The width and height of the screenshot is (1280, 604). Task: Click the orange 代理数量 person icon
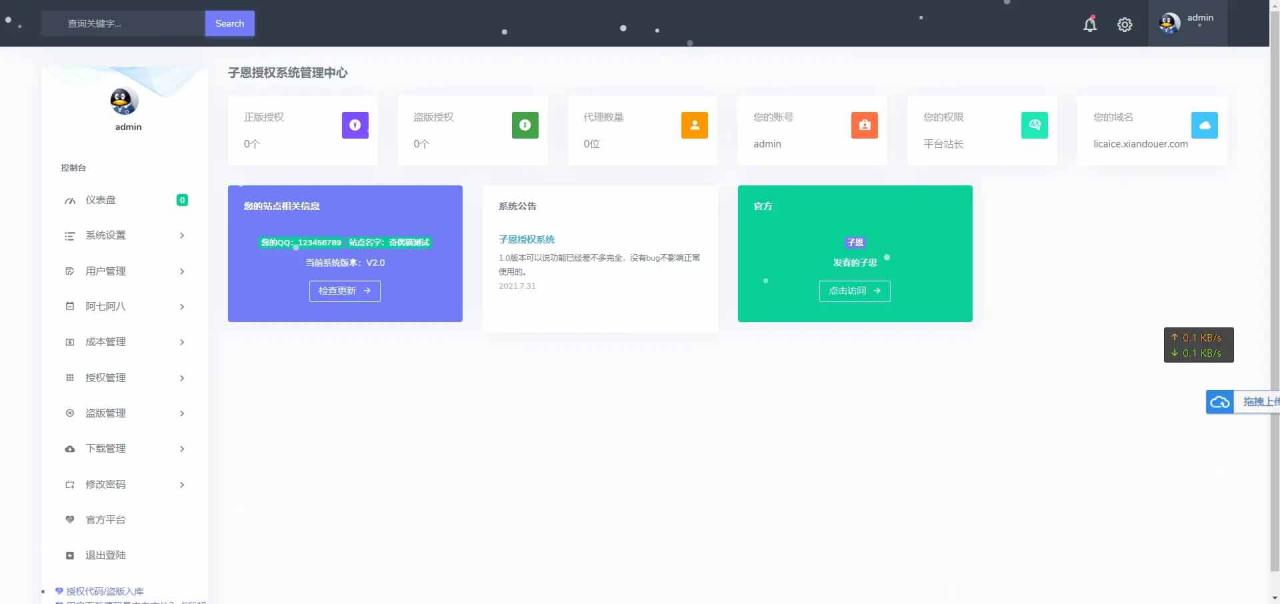[694, 125]
